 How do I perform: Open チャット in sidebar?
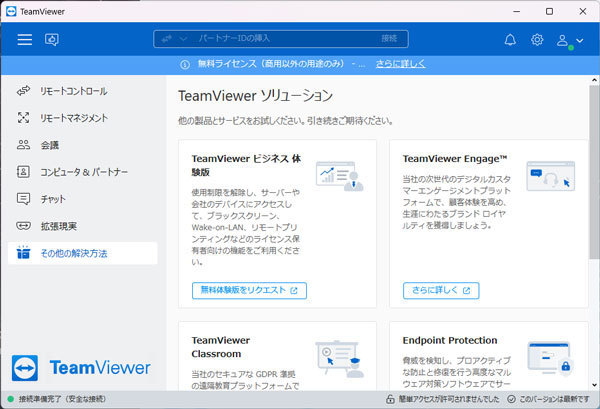[x=83, y=199]
